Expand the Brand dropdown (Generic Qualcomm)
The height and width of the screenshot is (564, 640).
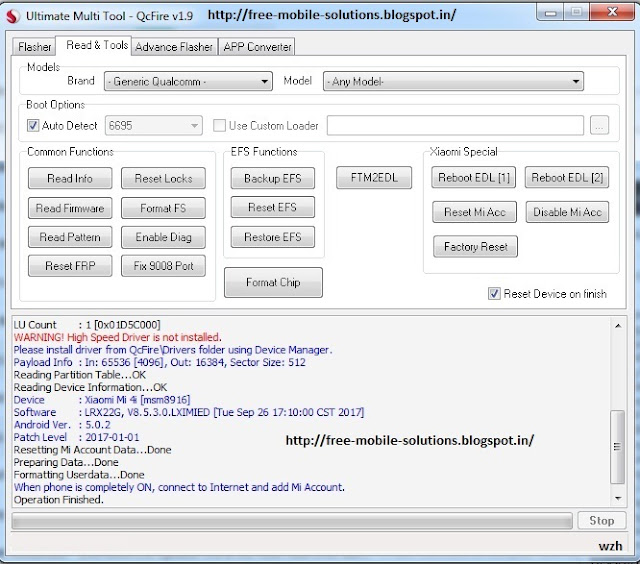tap(188, 81)
